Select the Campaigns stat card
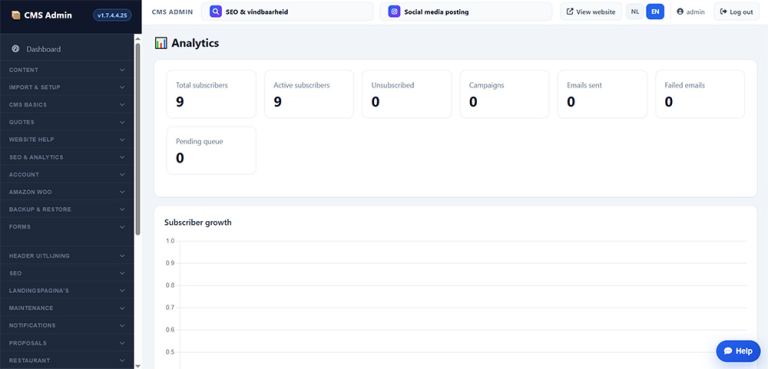The height and width of the screenshot is (369, 768). point(504,94)
